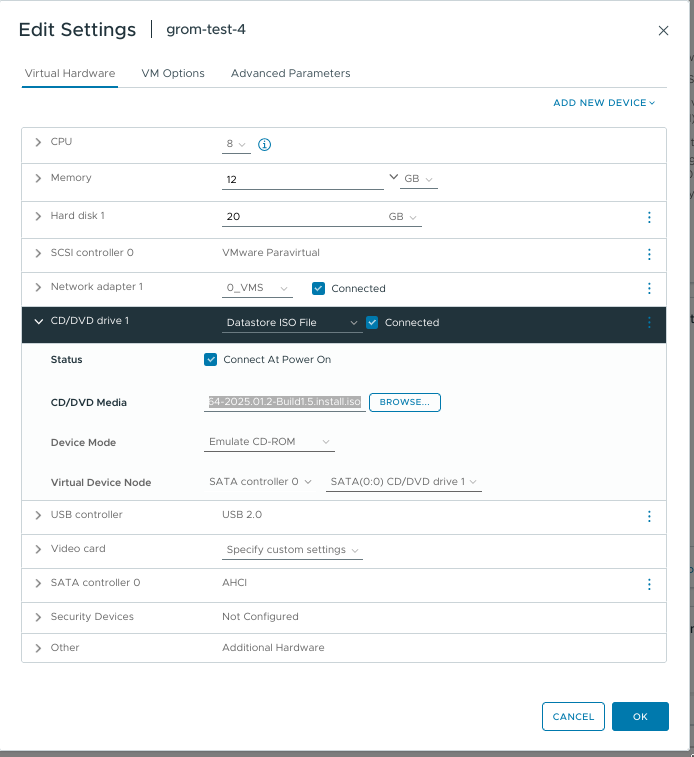Toggle CD/DVD drive 1 Connected checkbox
Viewport: 694px width, 757px height.
point(372,322)
